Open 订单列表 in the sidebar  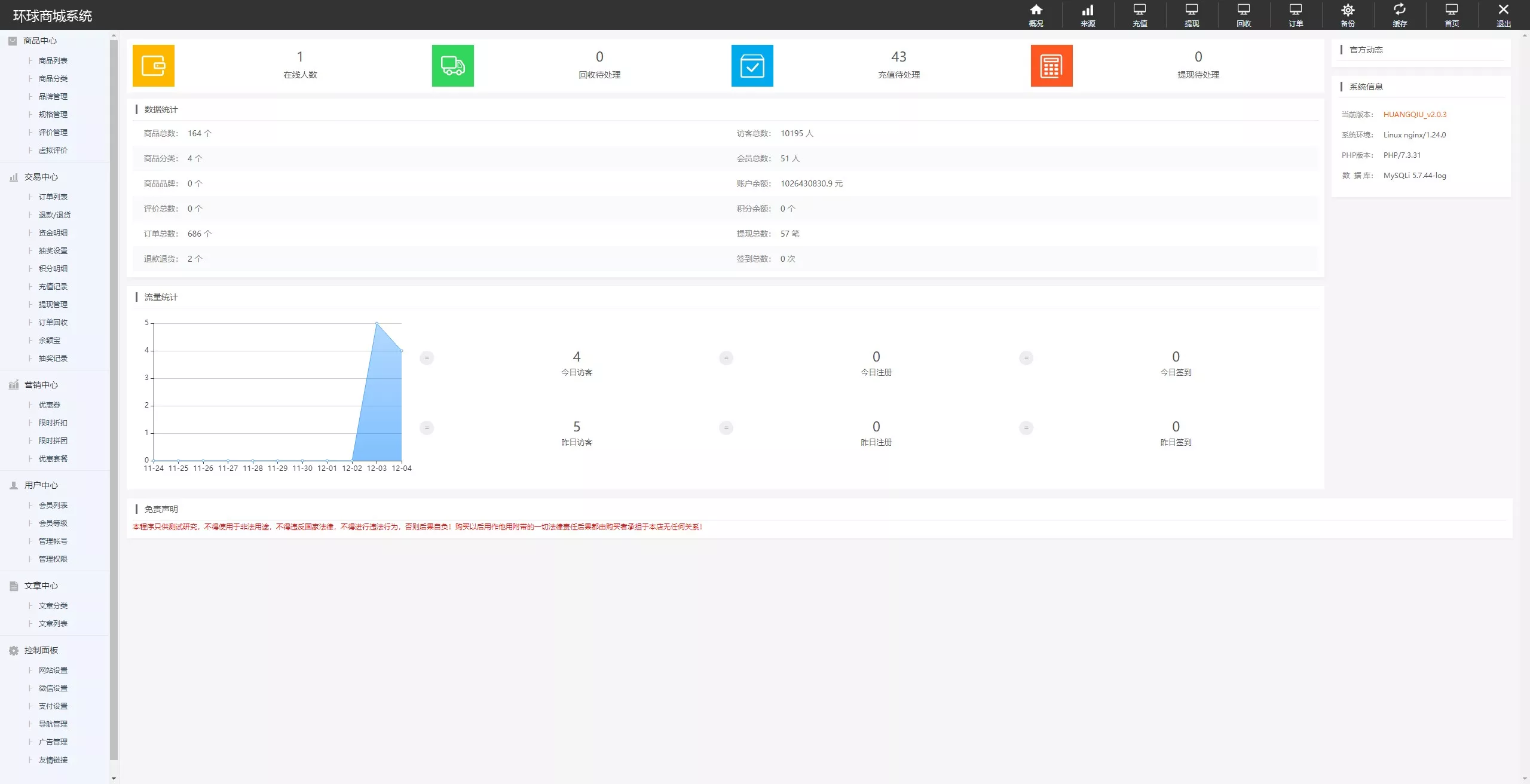53,197
